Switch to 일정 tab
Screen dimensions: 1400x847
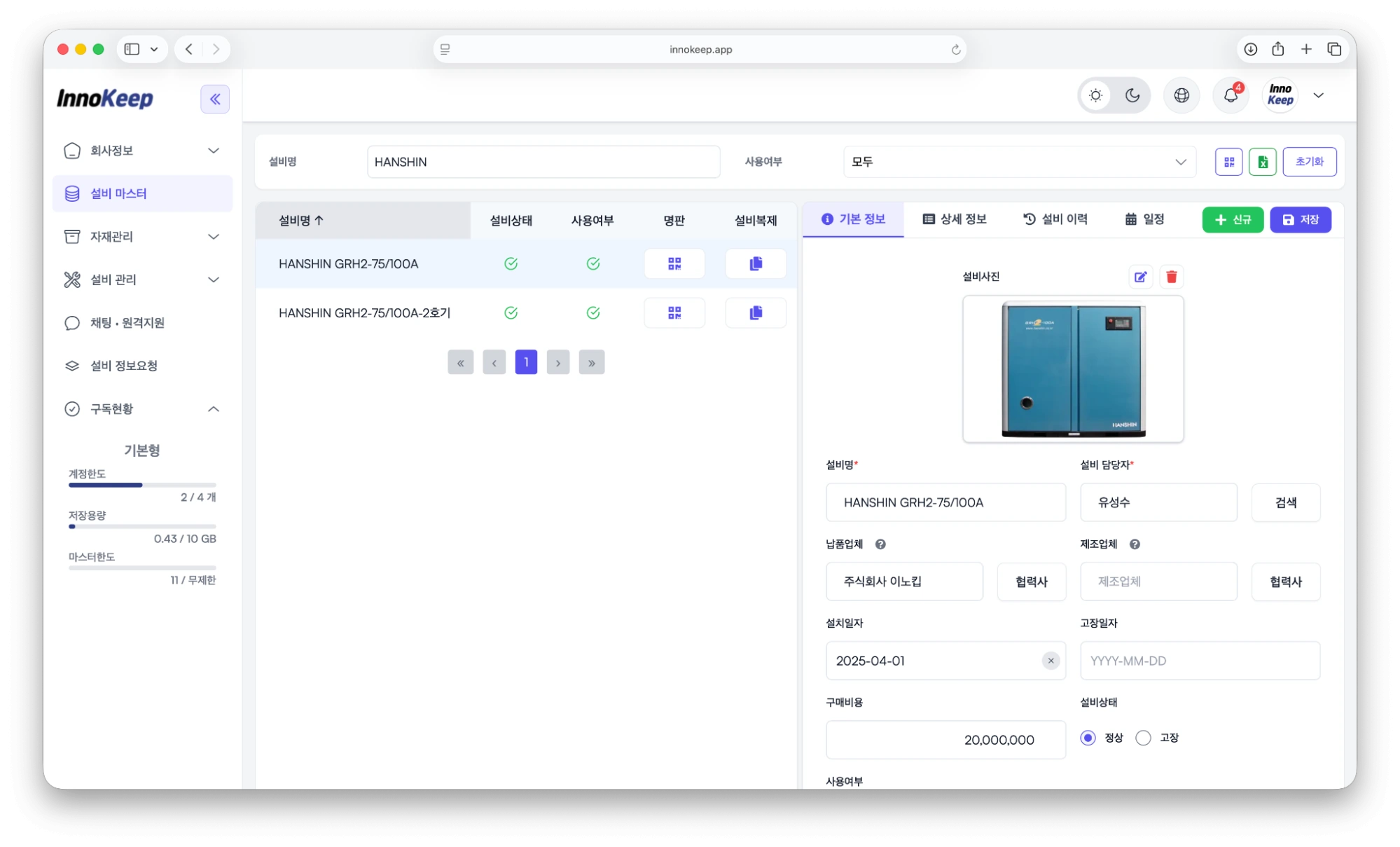pyautogui.click(x=1145, y=219)
